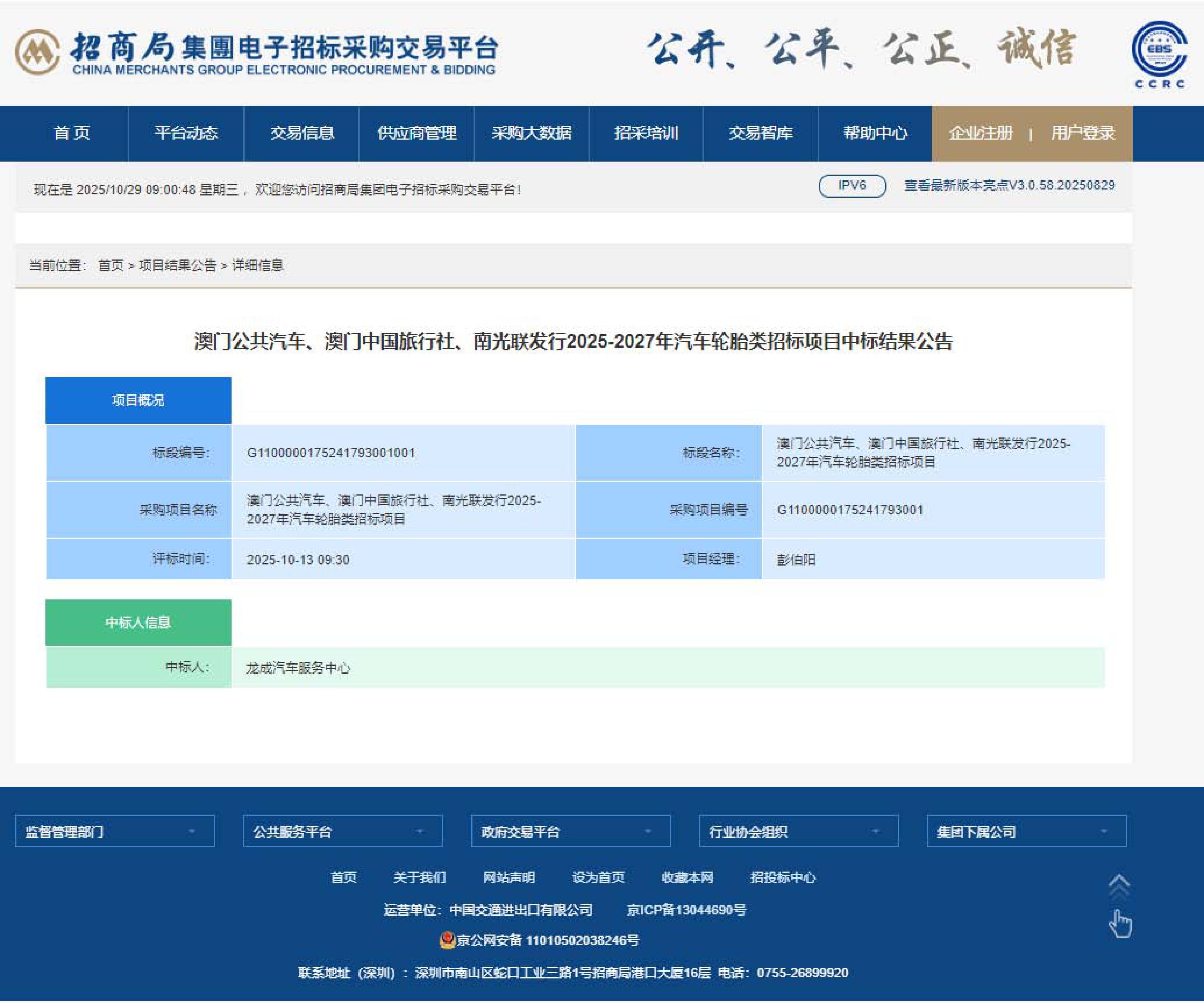Image resolution: width=1204 pixels, height=1003 pixels.
Task: Click the IPV6 badge
Action: [852, 186]
